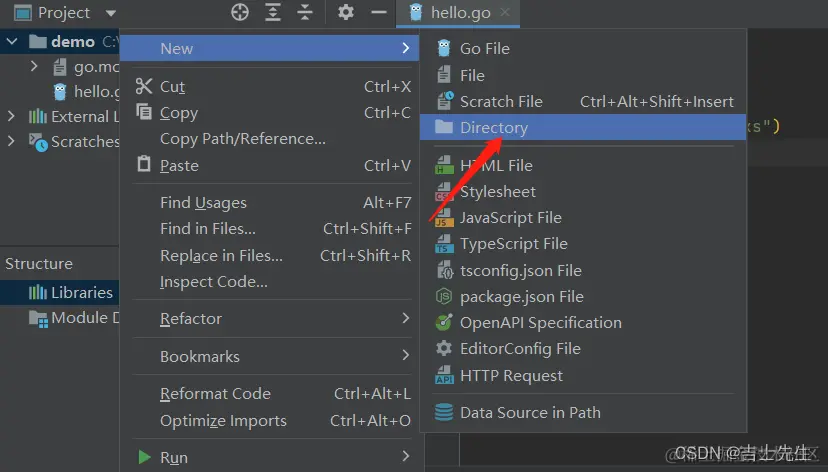
Task: Select External Libraries tree item
Action: 74,116
